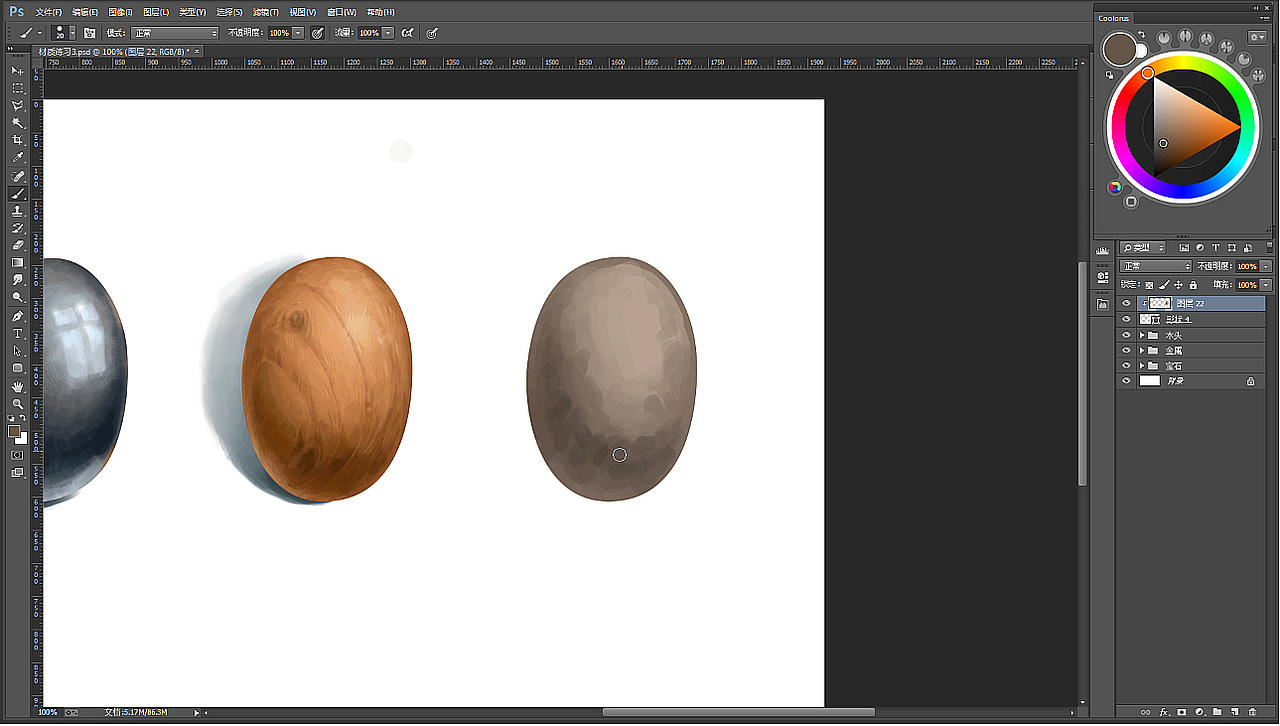Screen dimensions: 1280x726
Task: Select the Move tool
Action: click(17, 71)
